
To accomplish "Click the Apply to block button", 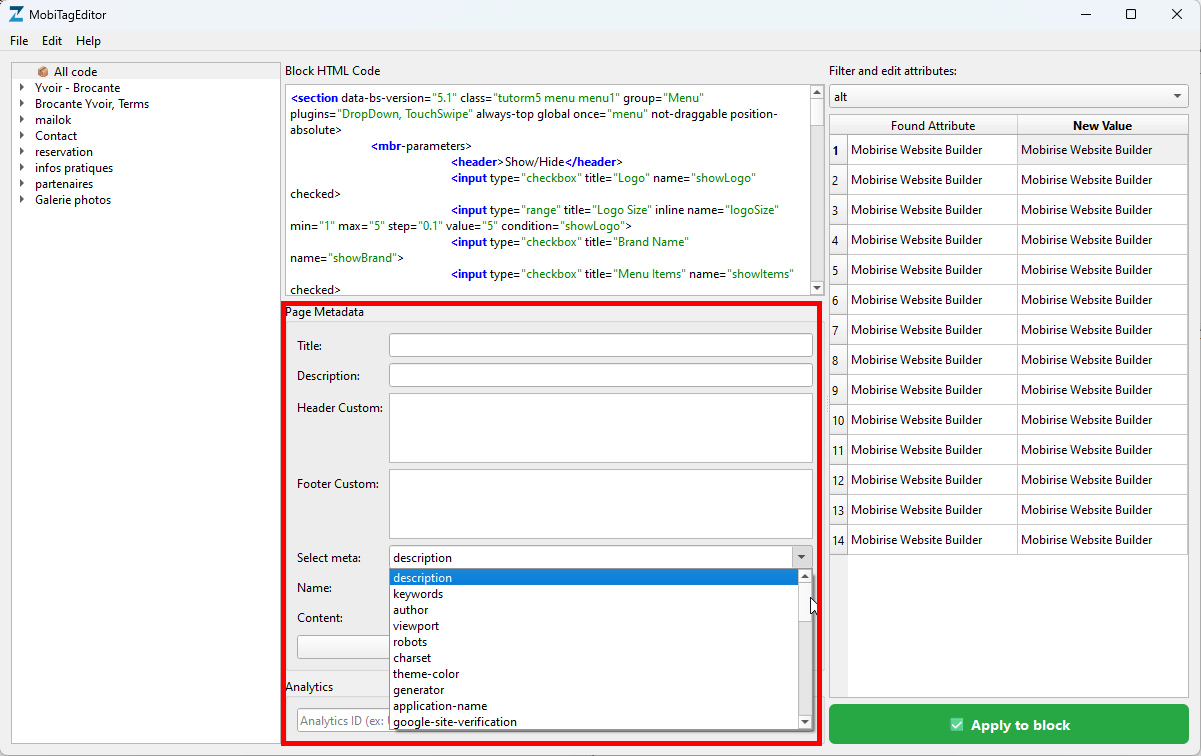I will tap(1009, 725).
